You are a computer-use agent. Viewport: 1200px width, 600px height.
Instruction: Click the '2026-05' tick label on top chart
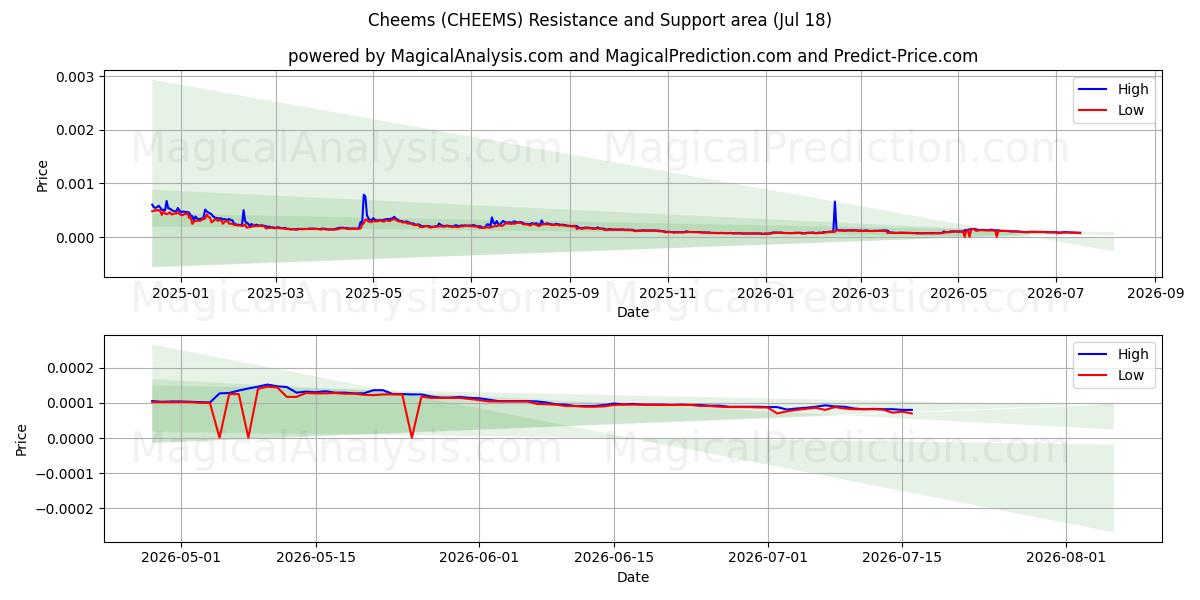click(x=959, y=293)
